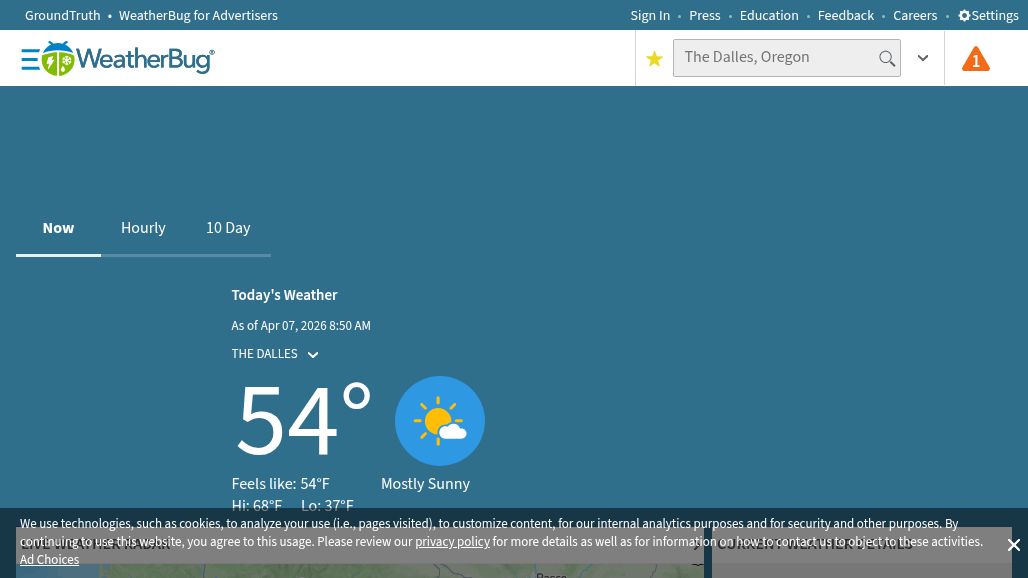Switch to the Hourly tab
1028x578 pixels.
coord(143,228)
